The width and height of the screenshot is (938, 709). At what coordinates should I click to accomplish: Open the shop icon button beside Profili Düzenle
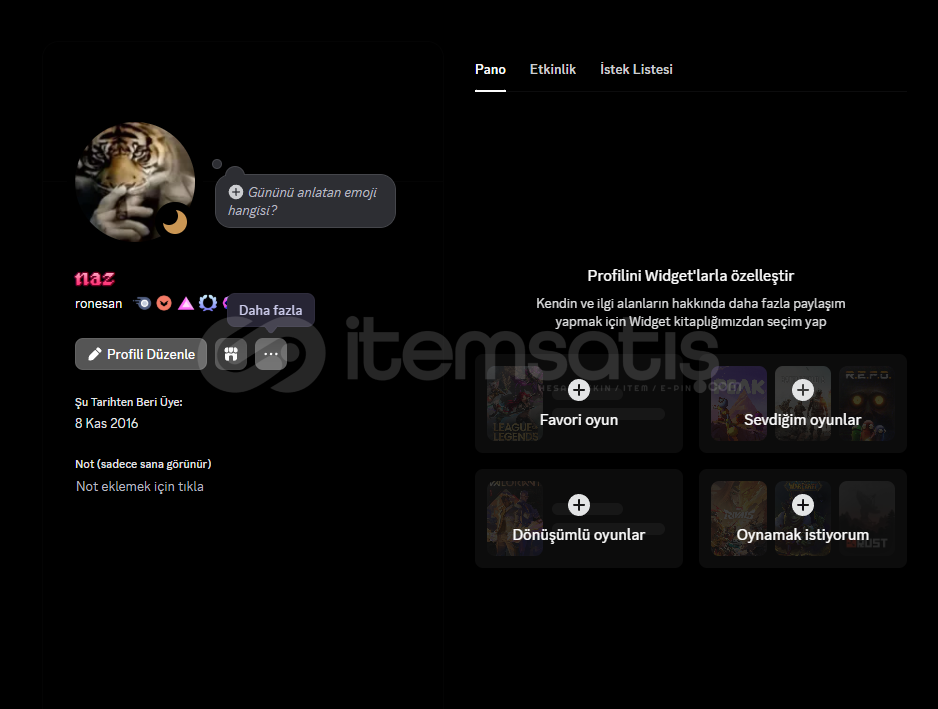[231, 354]
